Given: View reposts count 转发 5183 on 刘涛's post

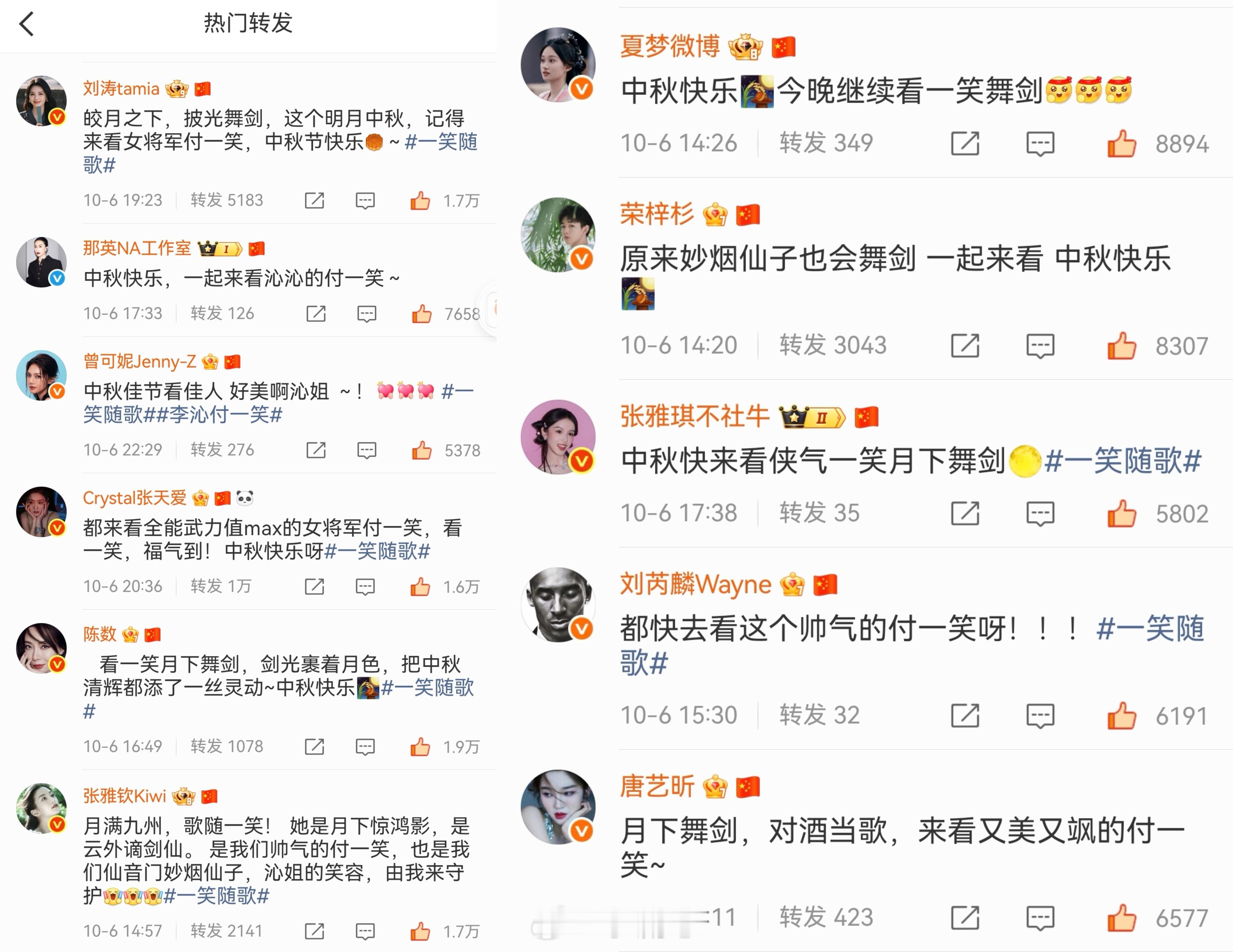Looking at the screenshot, I should pos(226,200).
